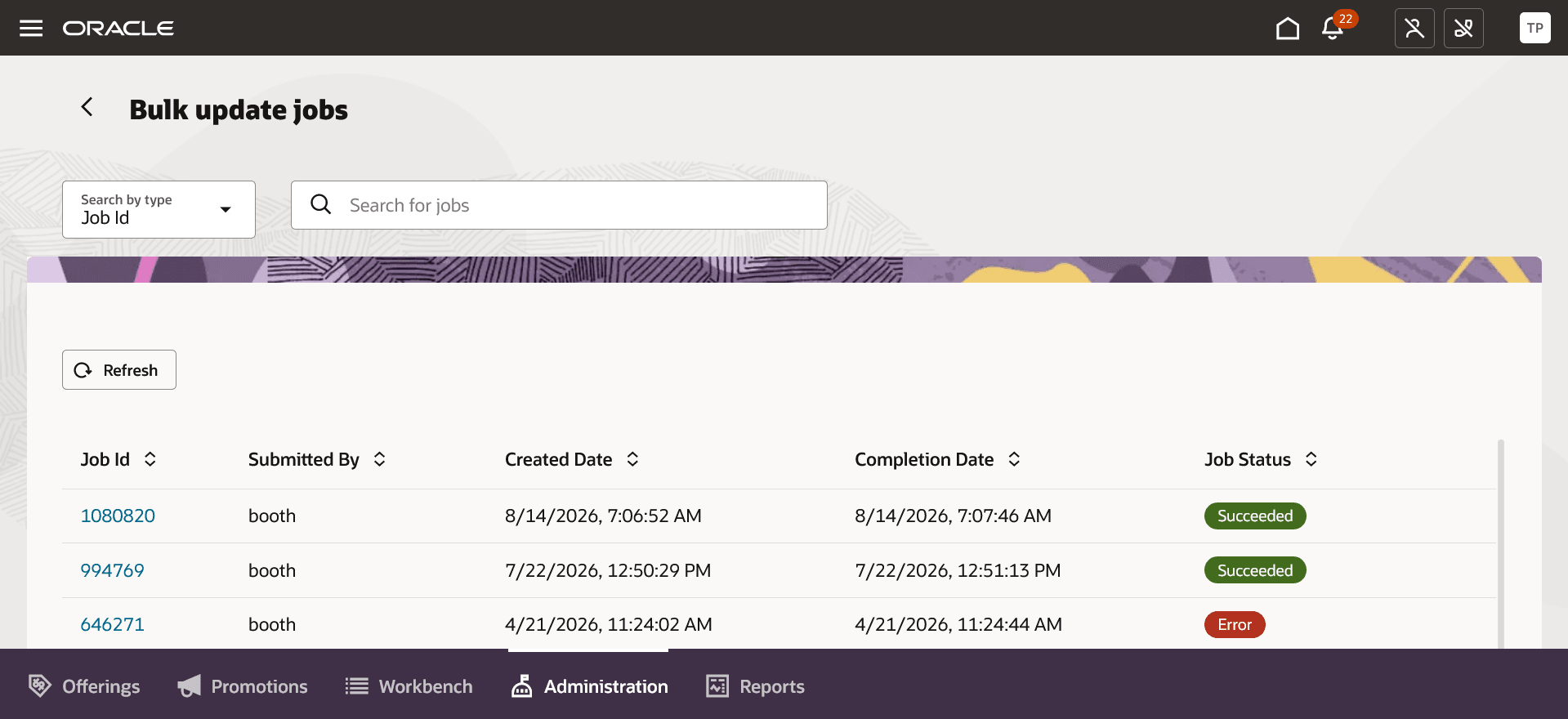
Task: Switch to the Workbench tab
Action: (409, 686)
